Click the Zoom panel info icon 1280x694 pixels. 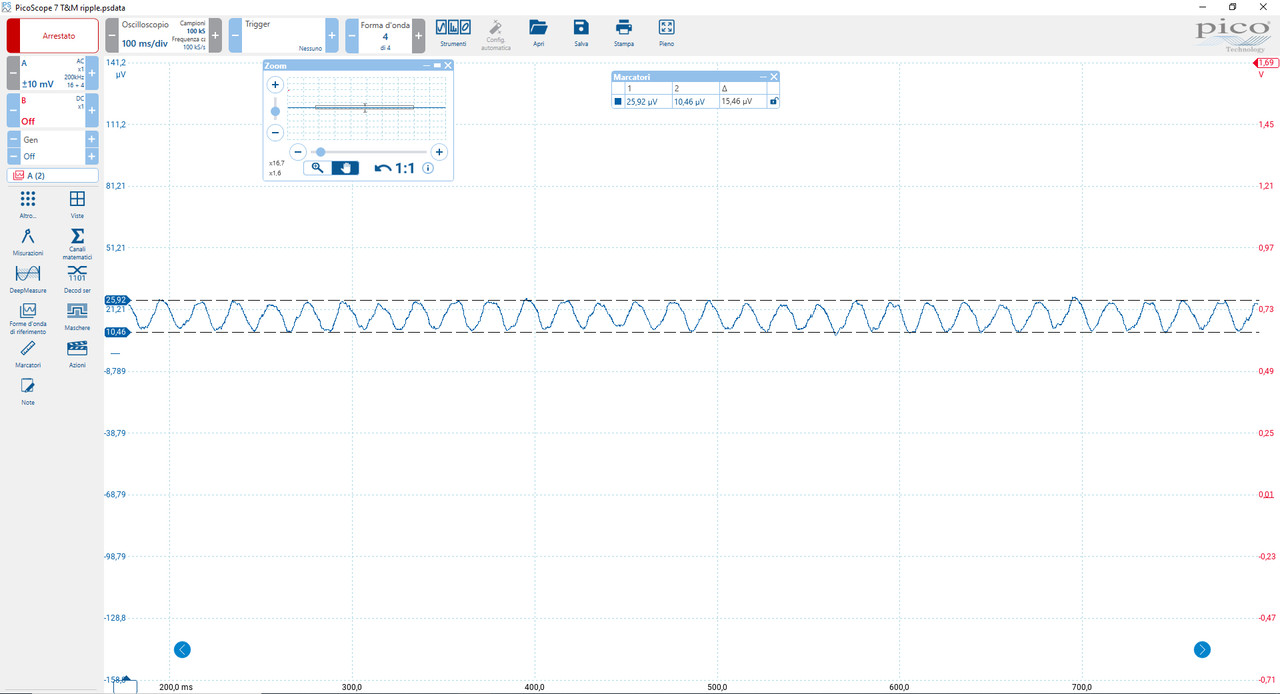[428, 168]
